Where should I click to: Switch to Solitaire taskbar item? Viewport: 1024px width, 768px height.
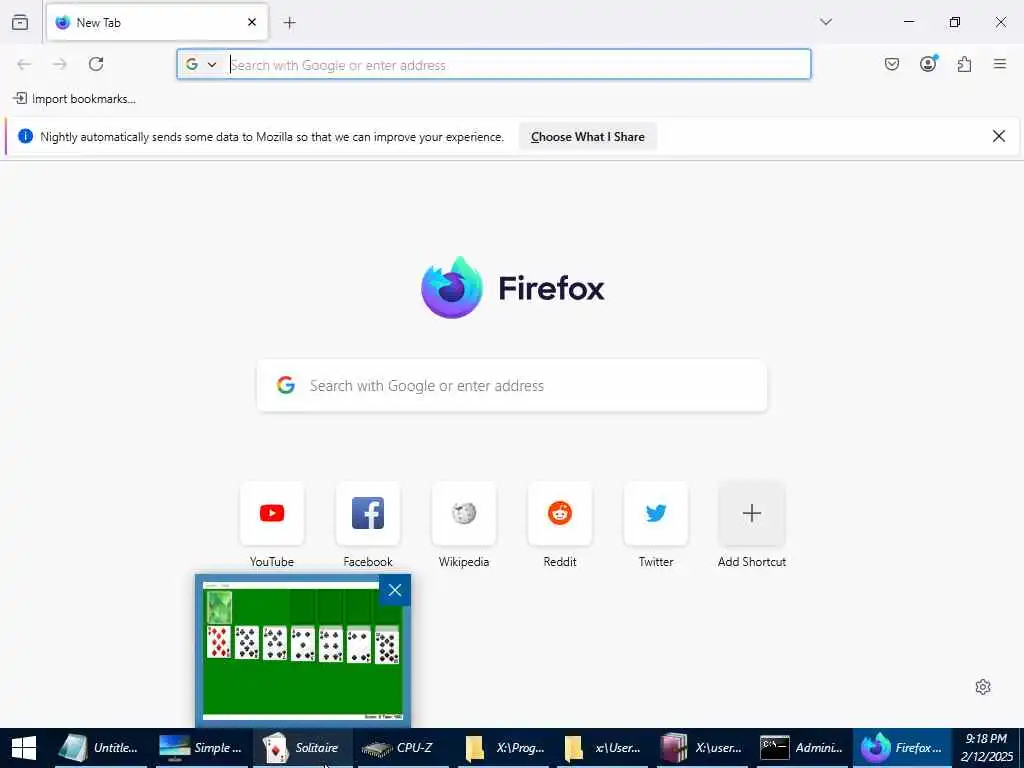pyautogui.click(x=302, y=748)
